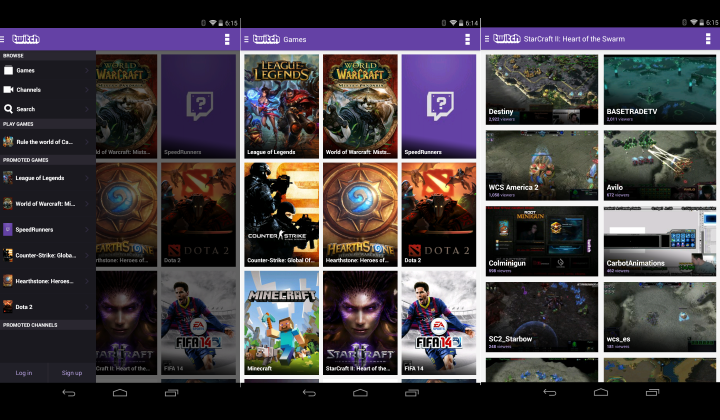
Task: Tap Android back button on first screen
Action: click(x=69, y=393)
